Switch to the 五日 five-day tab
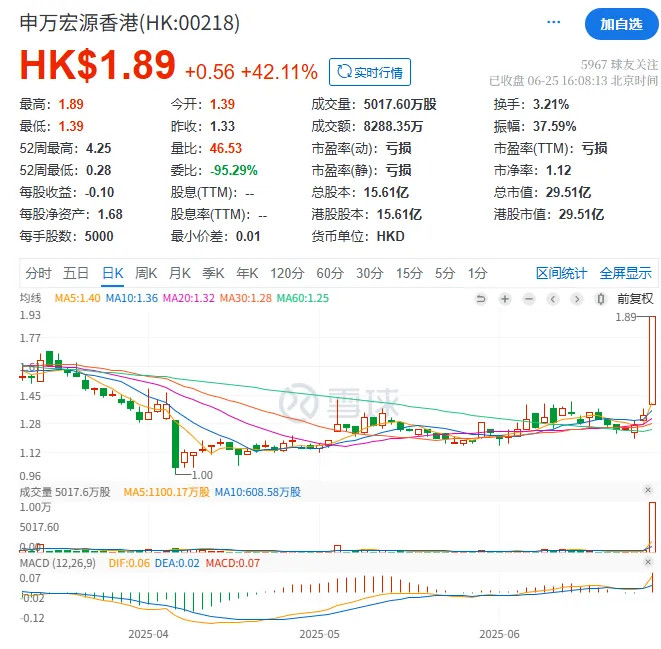Viewport: 661px width, 649px height. pos(76,273)
